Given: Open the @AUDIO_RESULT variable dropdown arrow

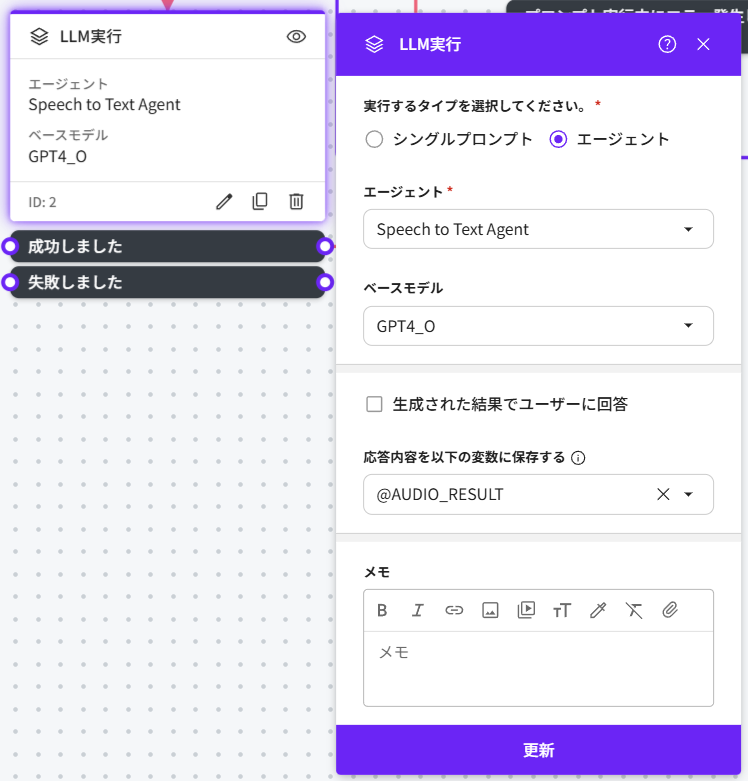Looking at the screenshot, I should [x=688, y=494].
